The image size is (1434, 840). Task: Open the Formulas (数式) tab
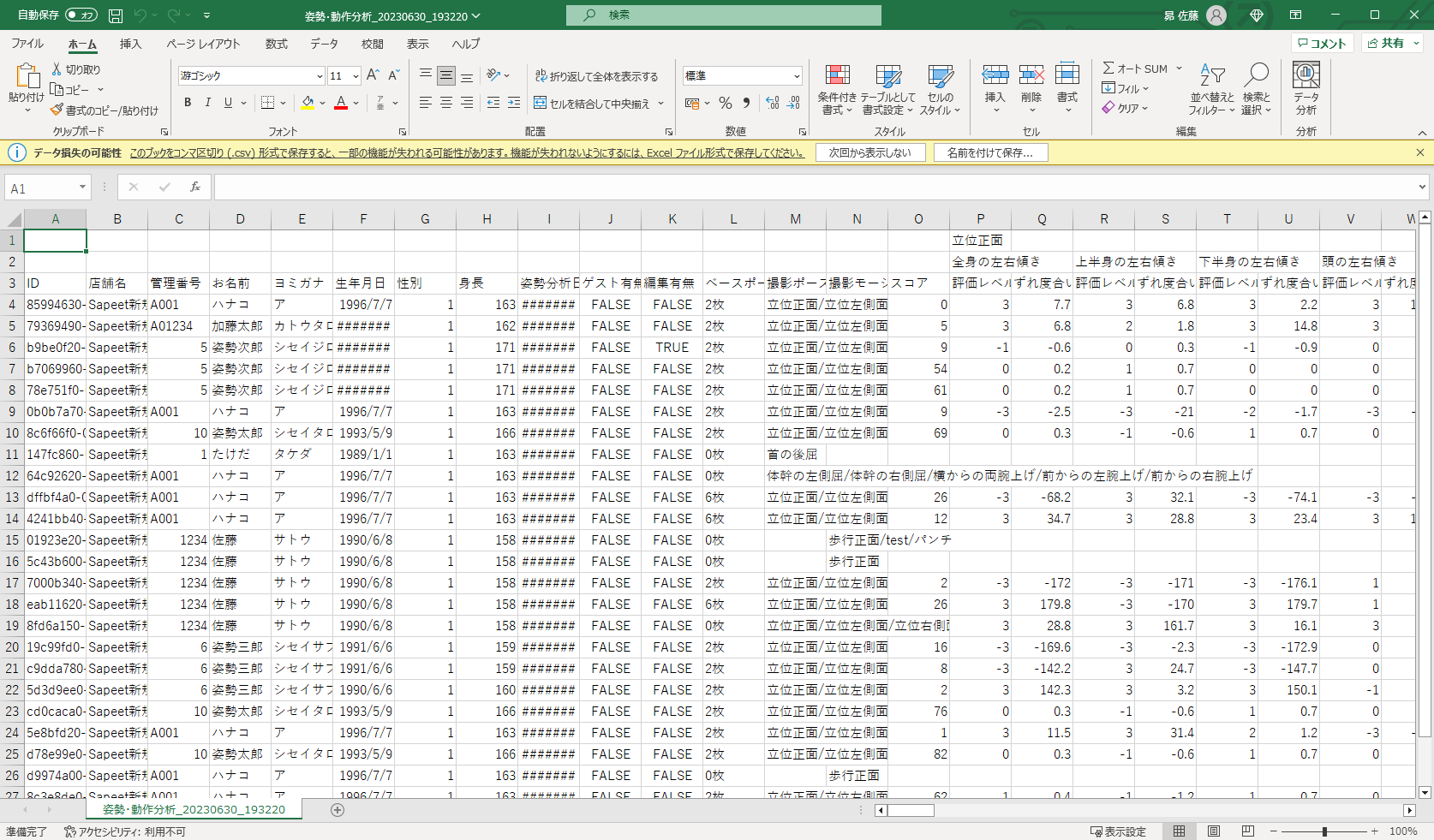coord(276,44)
